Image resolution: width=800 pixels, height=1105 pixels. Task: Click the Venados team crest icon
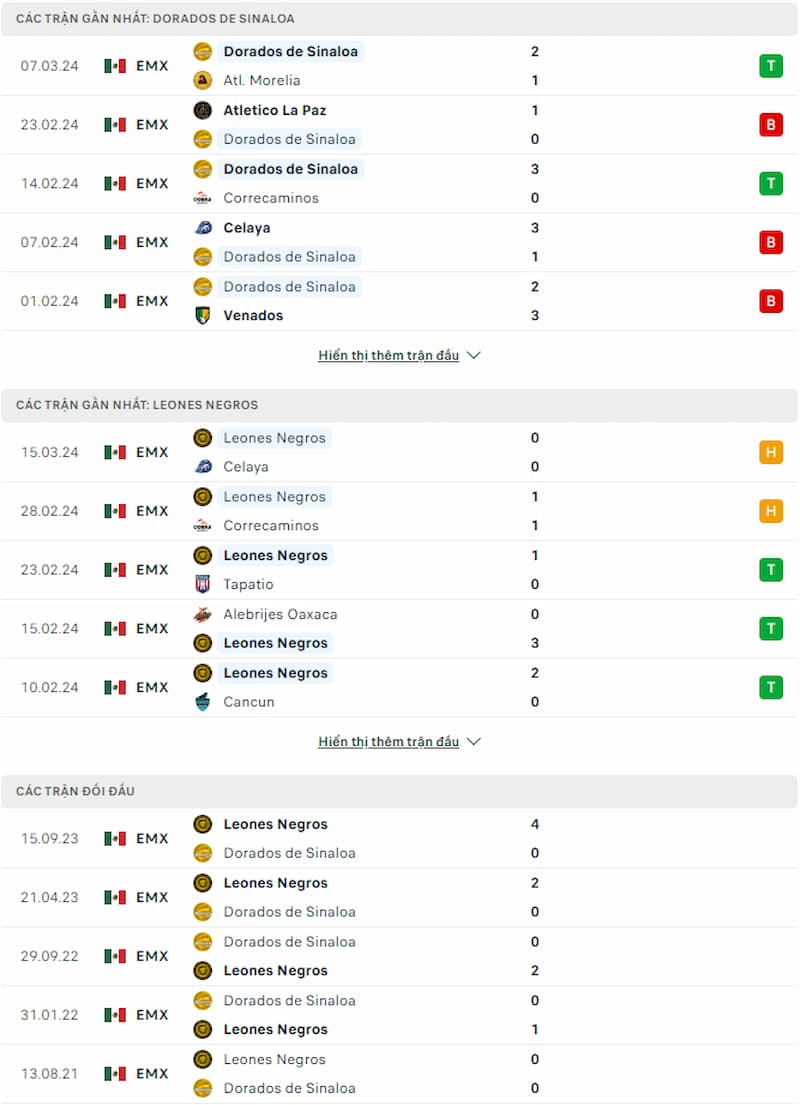click(x=203, y=315)
